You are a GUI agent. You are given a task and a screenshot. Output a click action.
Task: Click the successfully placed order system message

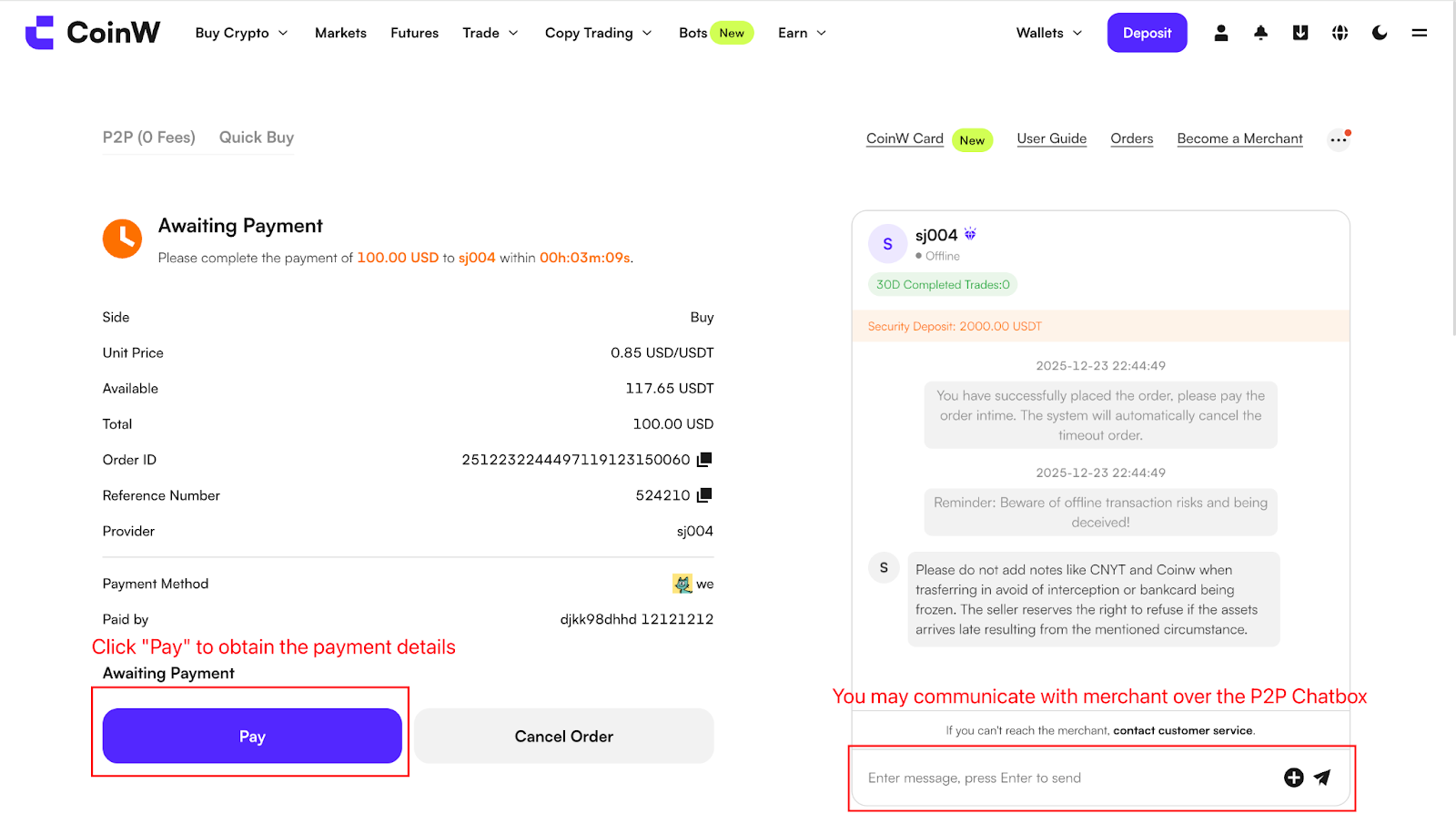1101,415
